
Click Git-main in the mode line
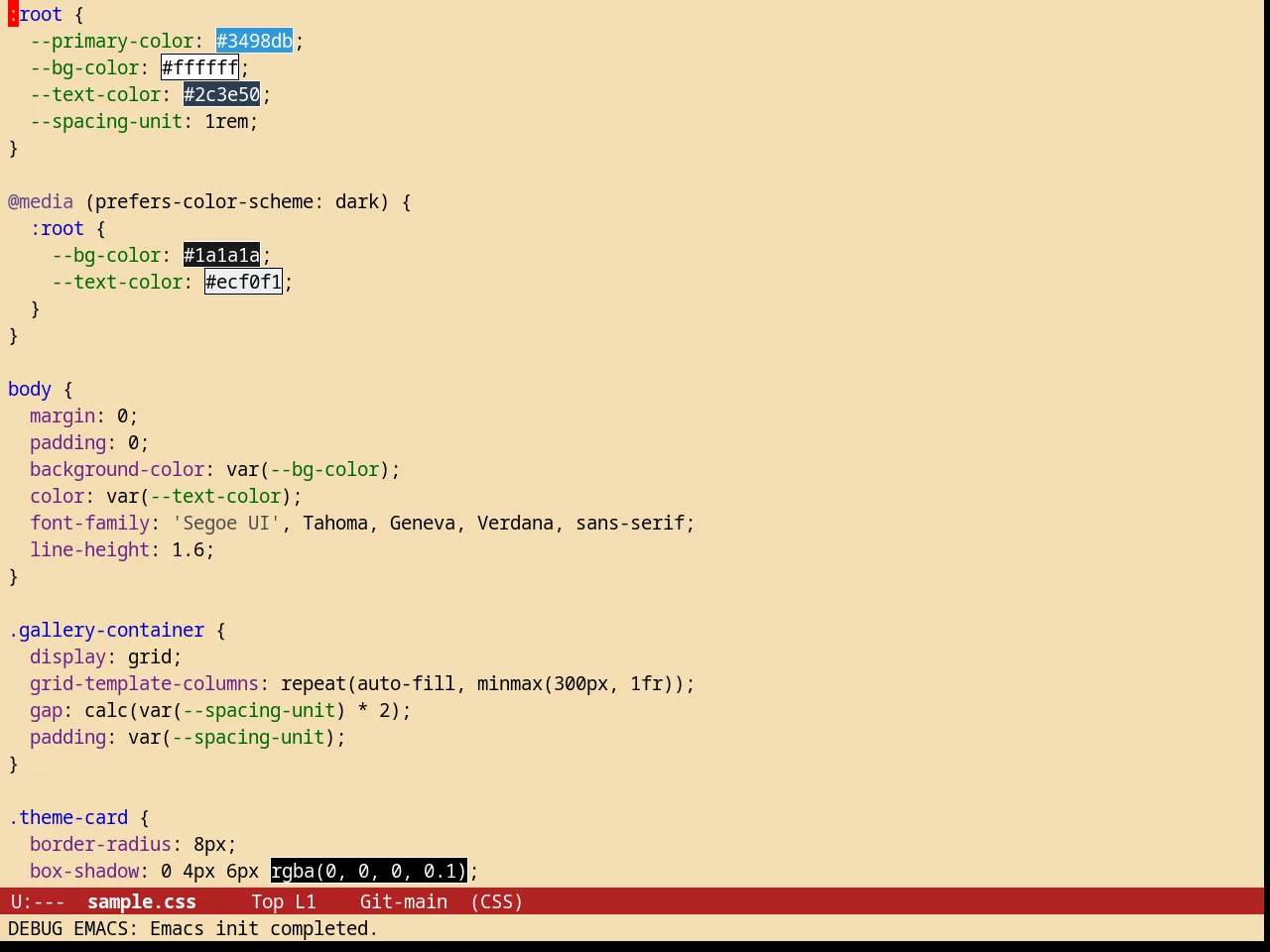click(x=404, y=901)
